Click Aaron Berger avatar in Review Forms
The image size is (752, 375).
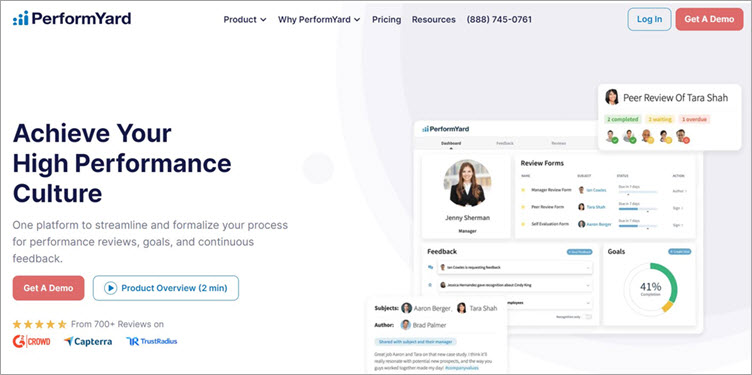coord(581,224)
